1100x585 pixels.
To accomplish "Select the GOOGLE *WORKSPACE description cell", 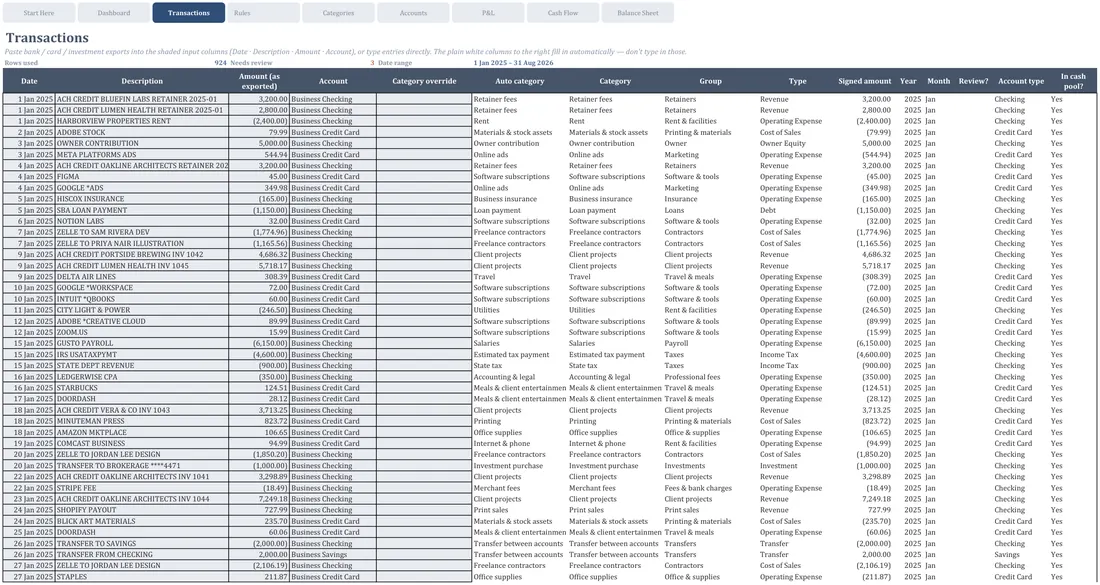I will click(142, 288).
